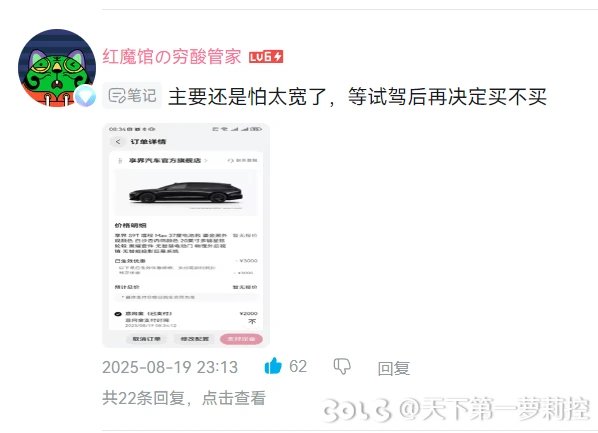Toggle the checked deposit item checkmark
This screenshot has height=433, width=598.
118,314
